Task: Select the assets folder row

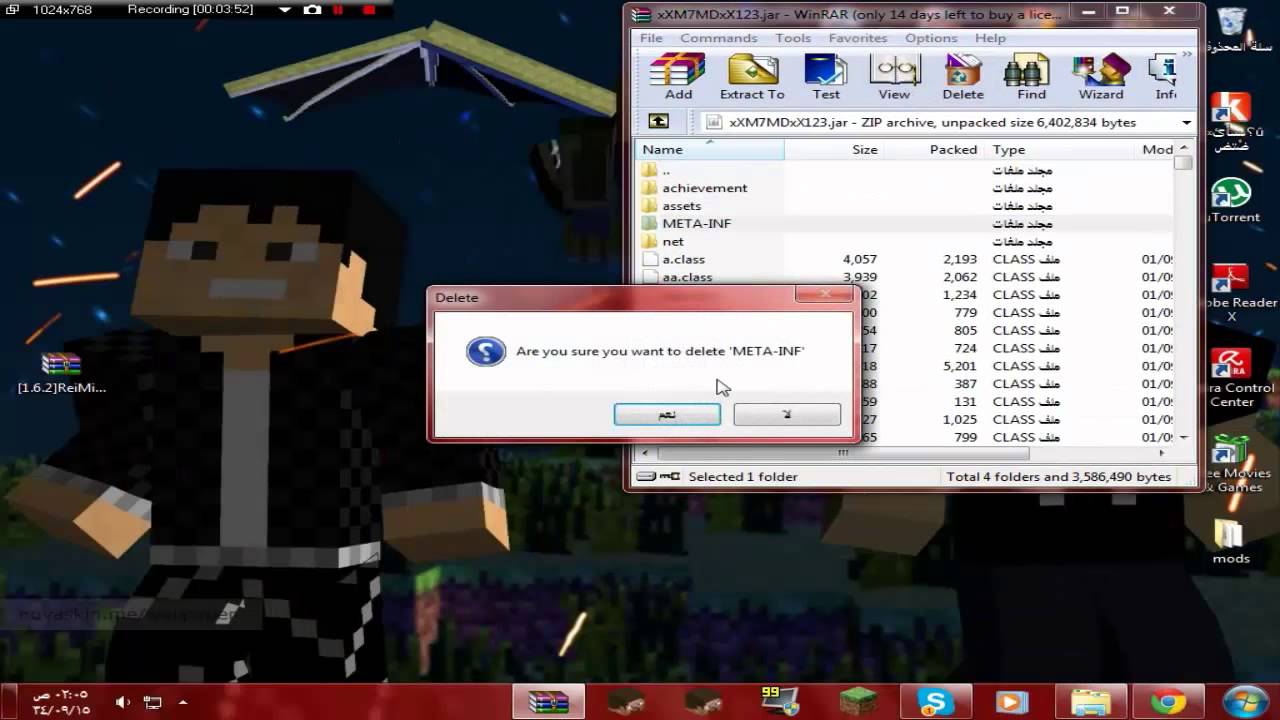Action: tap(904, 206)
